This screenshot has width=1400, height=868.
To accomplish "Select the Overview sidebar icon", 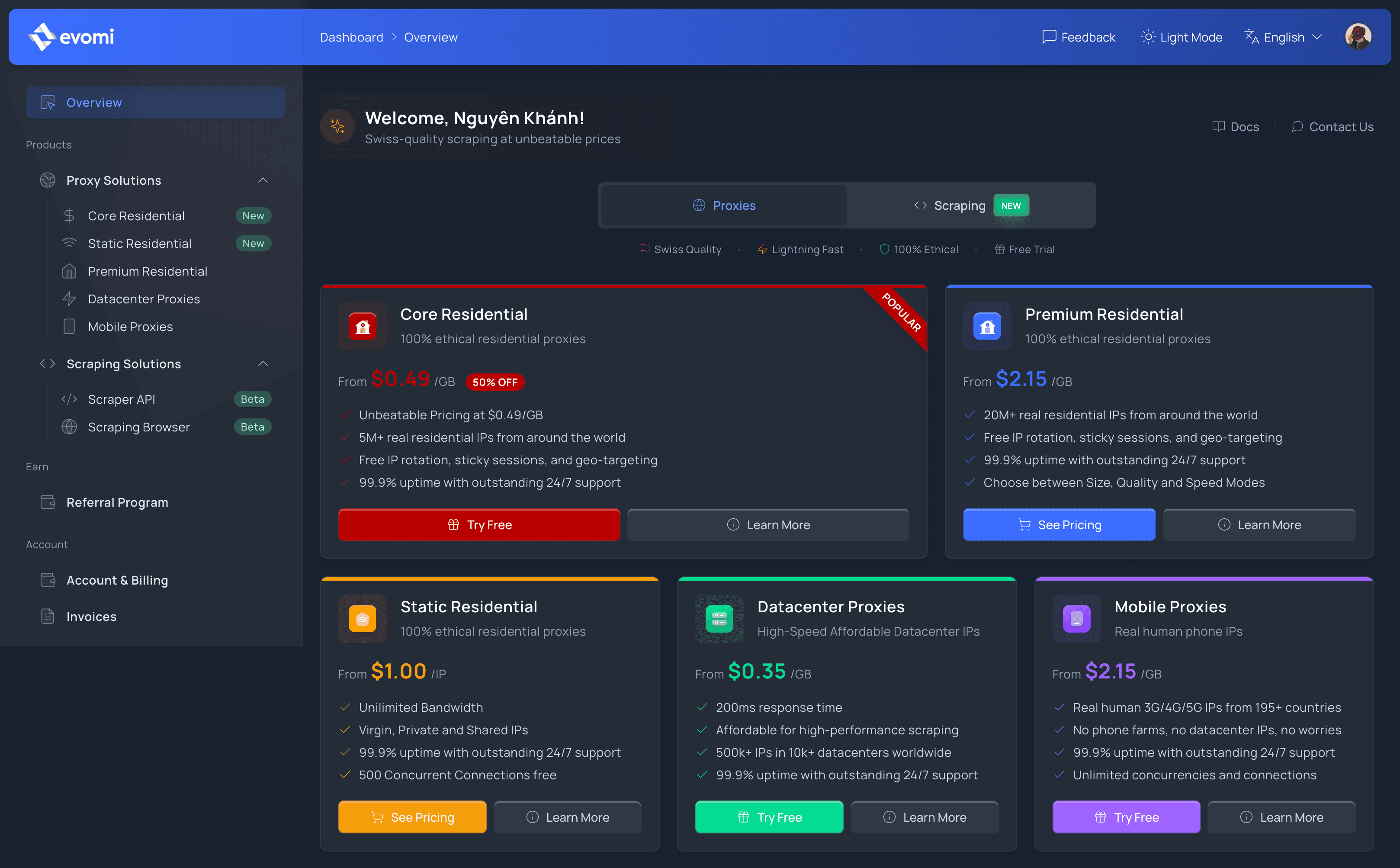I will click(x=48, y=102).
